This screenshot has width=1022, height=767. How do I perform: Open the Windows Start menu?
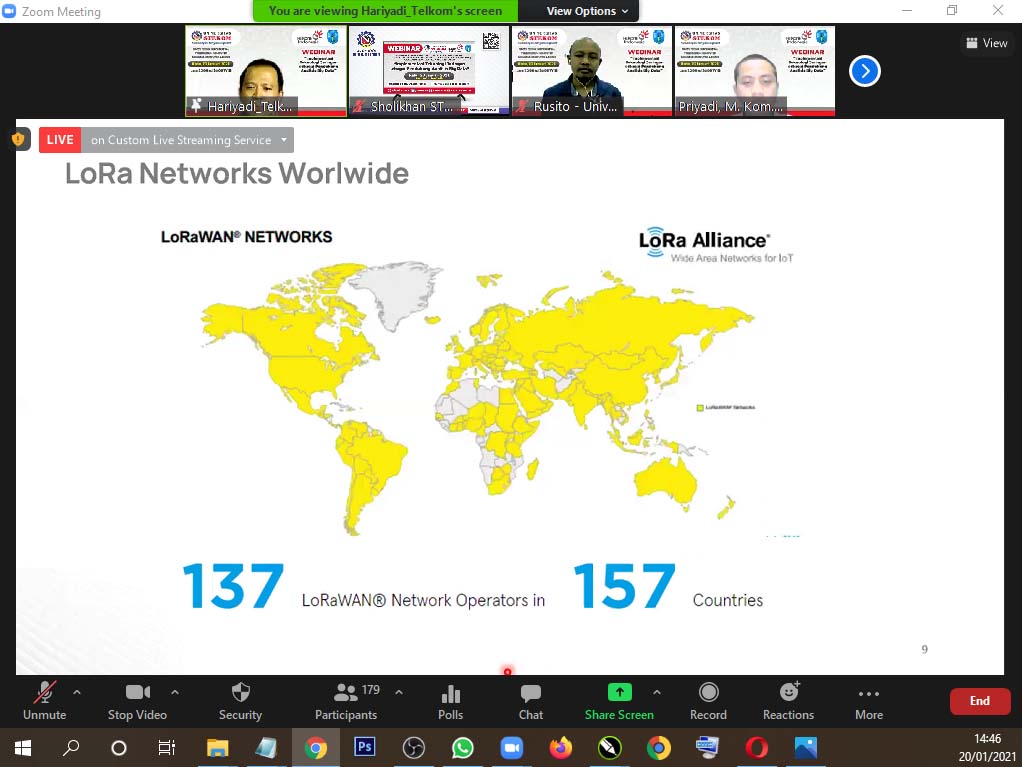tap(23, 747)
